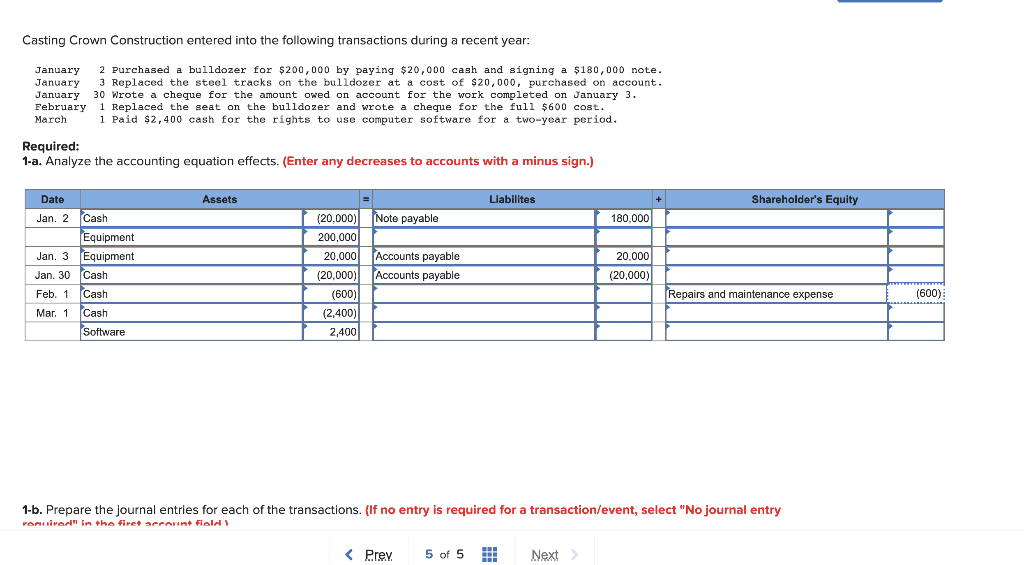The image size is (1024, 565).
Task: Open the Jan. 3 Accounts payable field
Action: pyautogui.click(x=484, y=256)
